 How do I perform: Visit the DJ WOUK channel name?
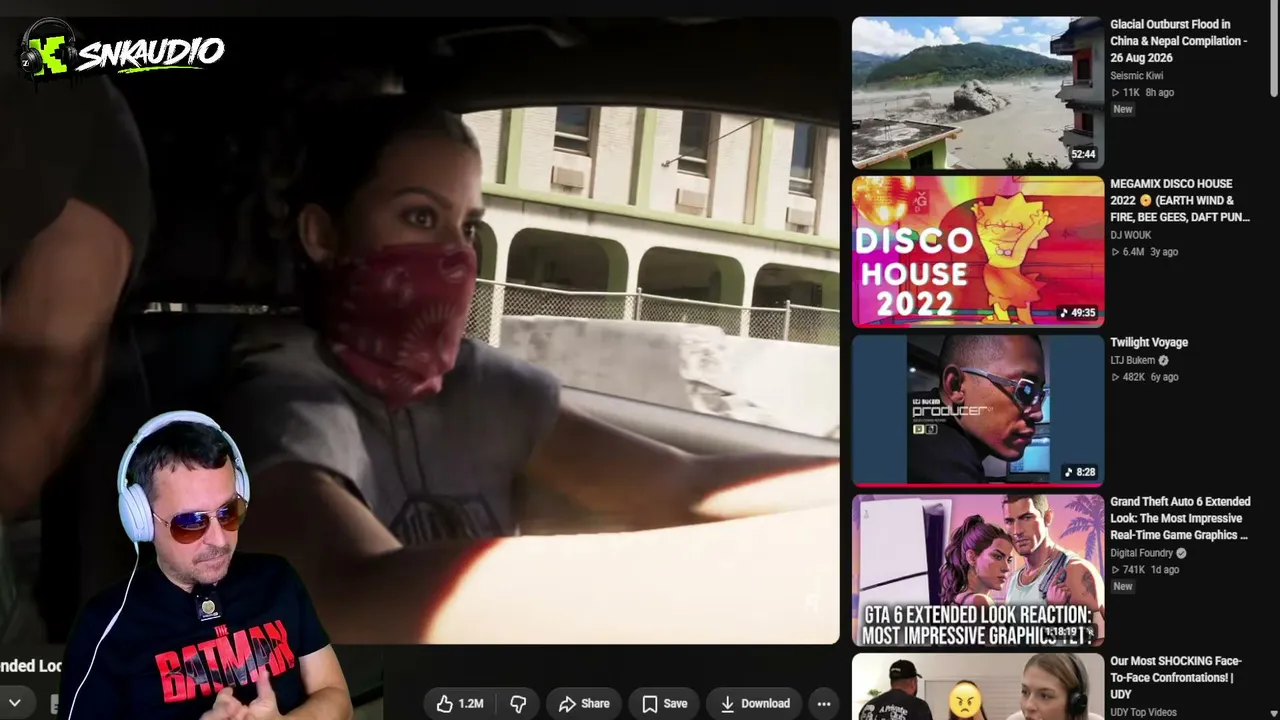click(x=1130, y=236)
